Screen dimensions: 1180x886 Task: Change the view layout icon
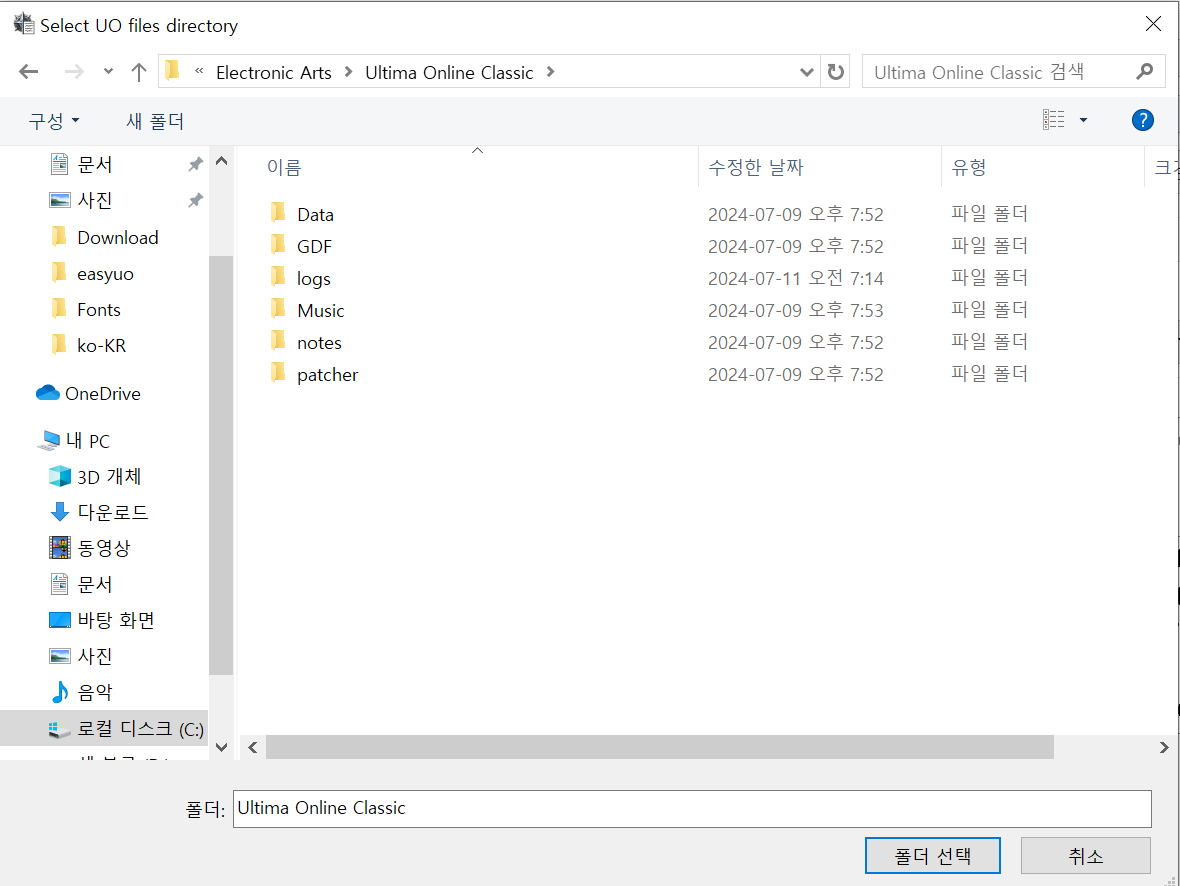coord(1054,120)
